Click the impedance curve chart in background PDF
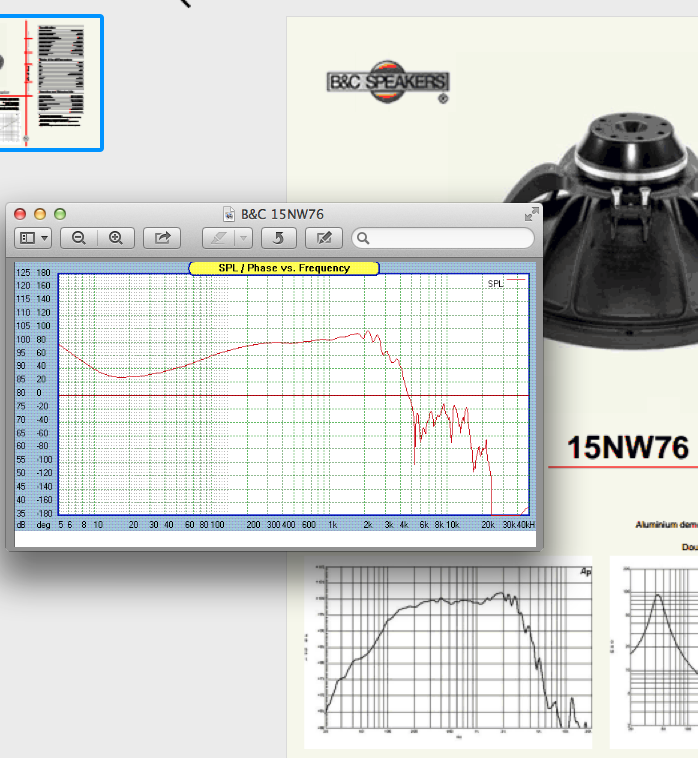The height and width of the screenshot is (758, 698). [x=654, y=652]
